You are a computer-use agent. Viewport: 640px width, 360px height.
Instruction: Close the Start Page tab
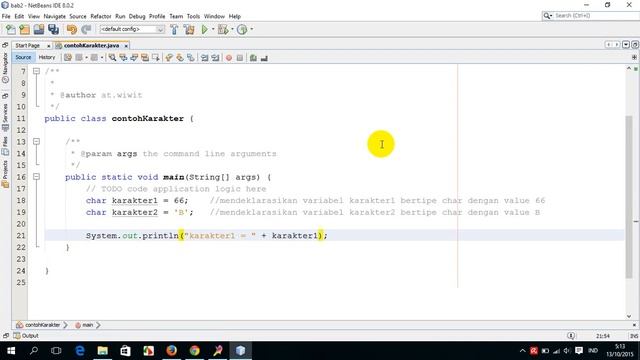click(49, 46)
